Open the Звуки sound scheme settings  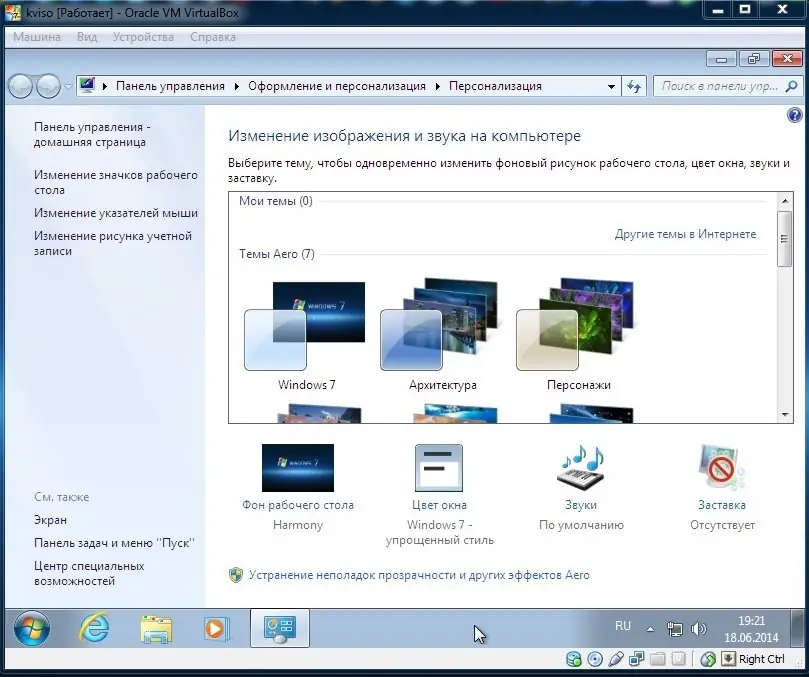coord(580,468)
